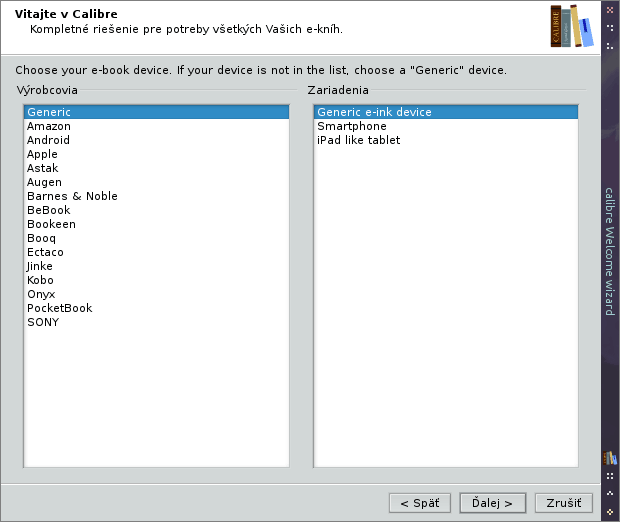Viewport: 620px width, 522px height.
Task: Click the four-dot square icon in the title bar
Action: point(610,476)
